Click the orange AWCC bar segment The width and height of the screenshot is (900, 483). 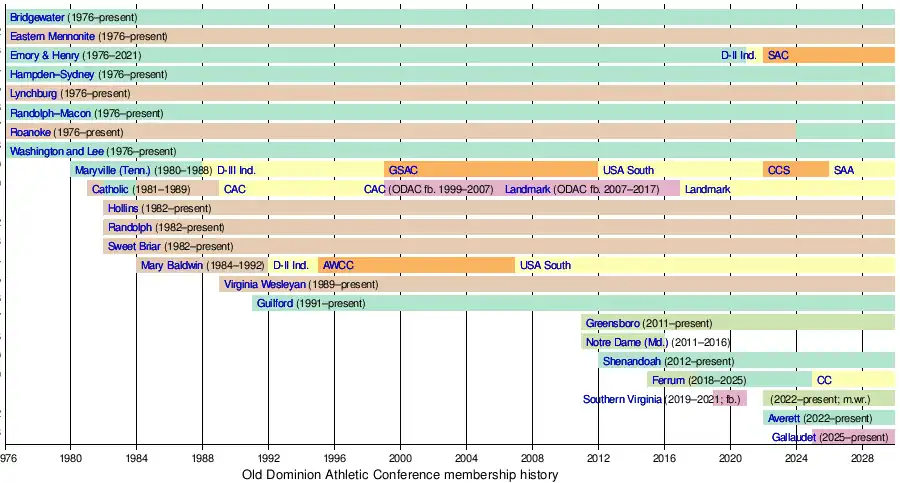[416, 265]
